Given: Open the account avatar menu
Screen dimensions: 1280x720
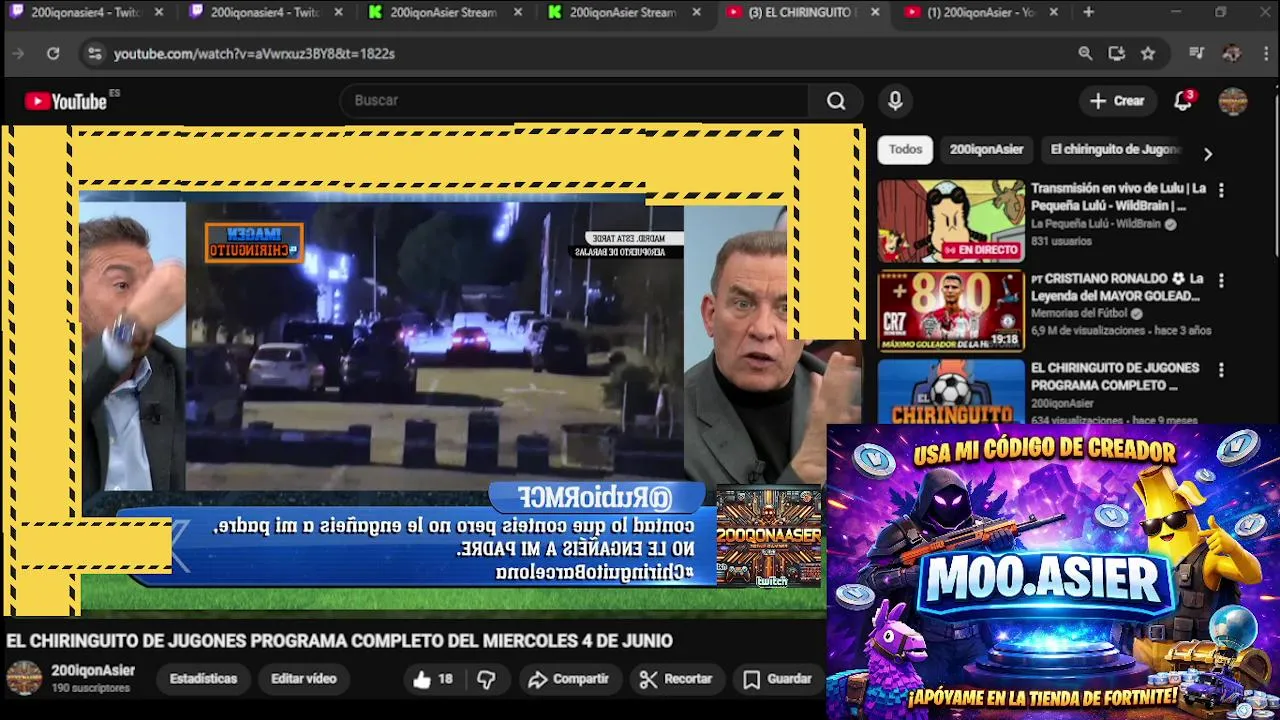Looking at the screenshot, I should [x=1233, y=100].
